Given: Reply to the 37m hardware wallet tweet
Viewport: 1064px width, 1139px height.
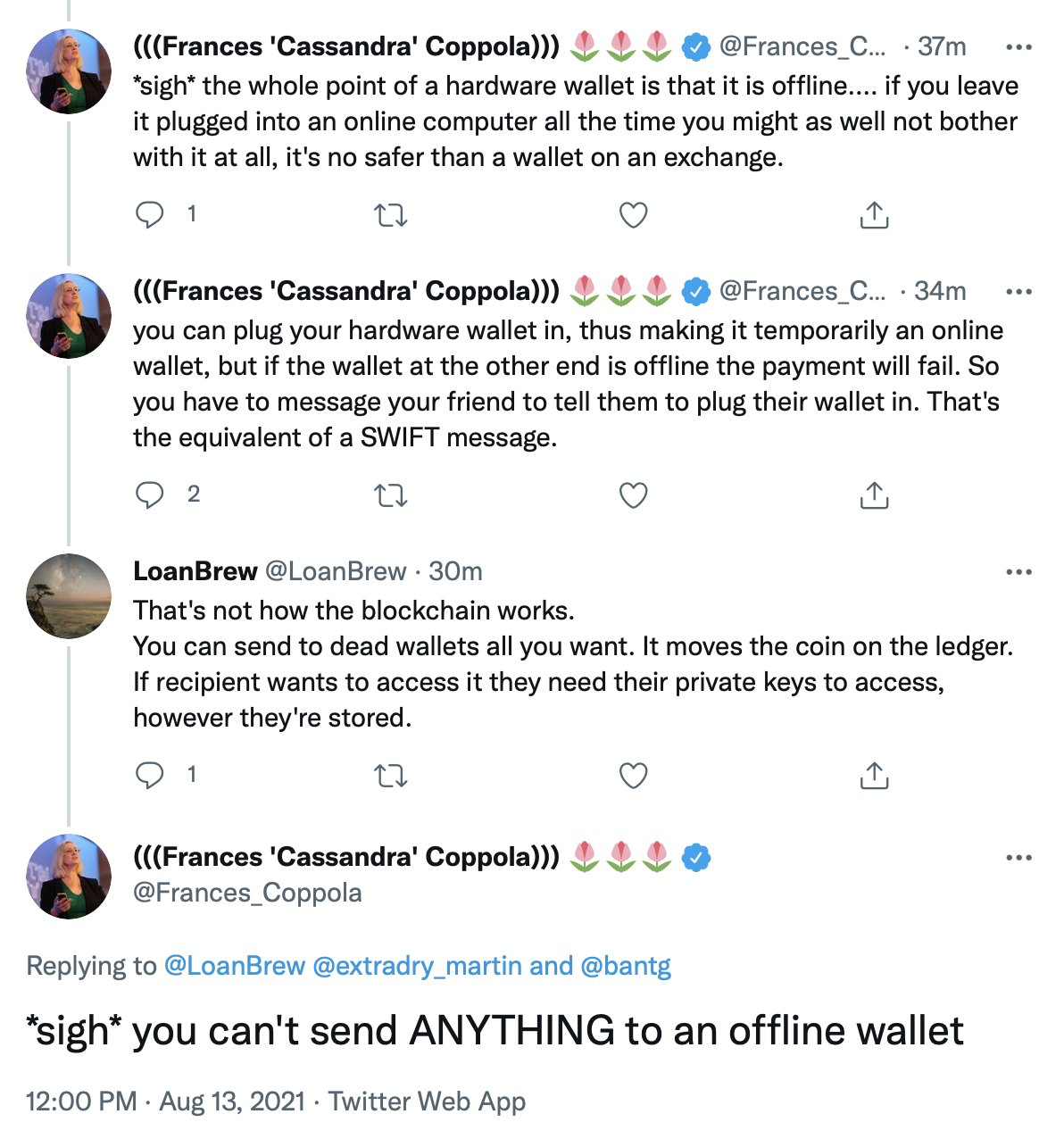Looking at the screenshot, I should point(149,215).
